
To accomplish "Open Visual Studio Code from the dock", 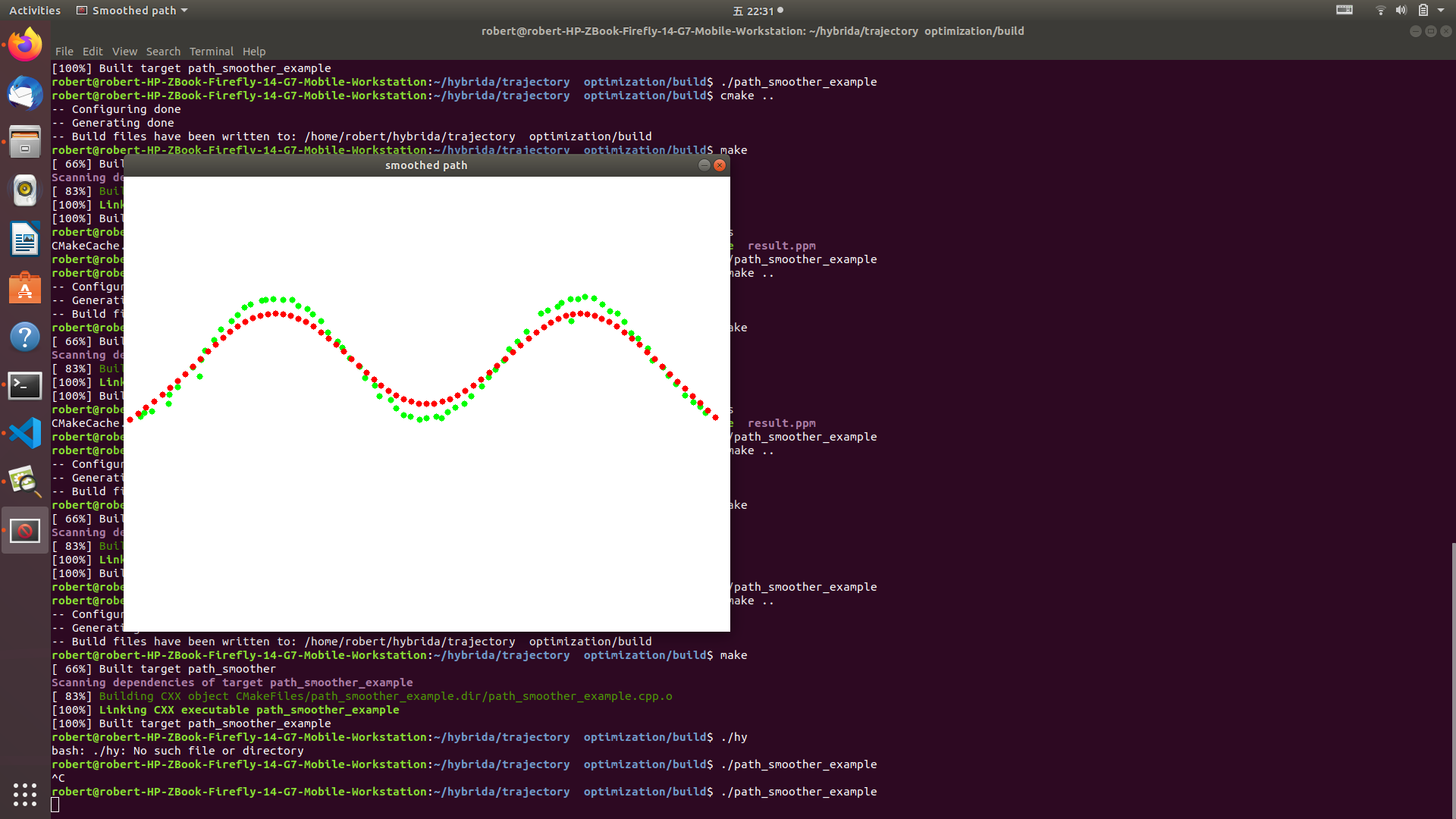I will (x=25, y=434).
